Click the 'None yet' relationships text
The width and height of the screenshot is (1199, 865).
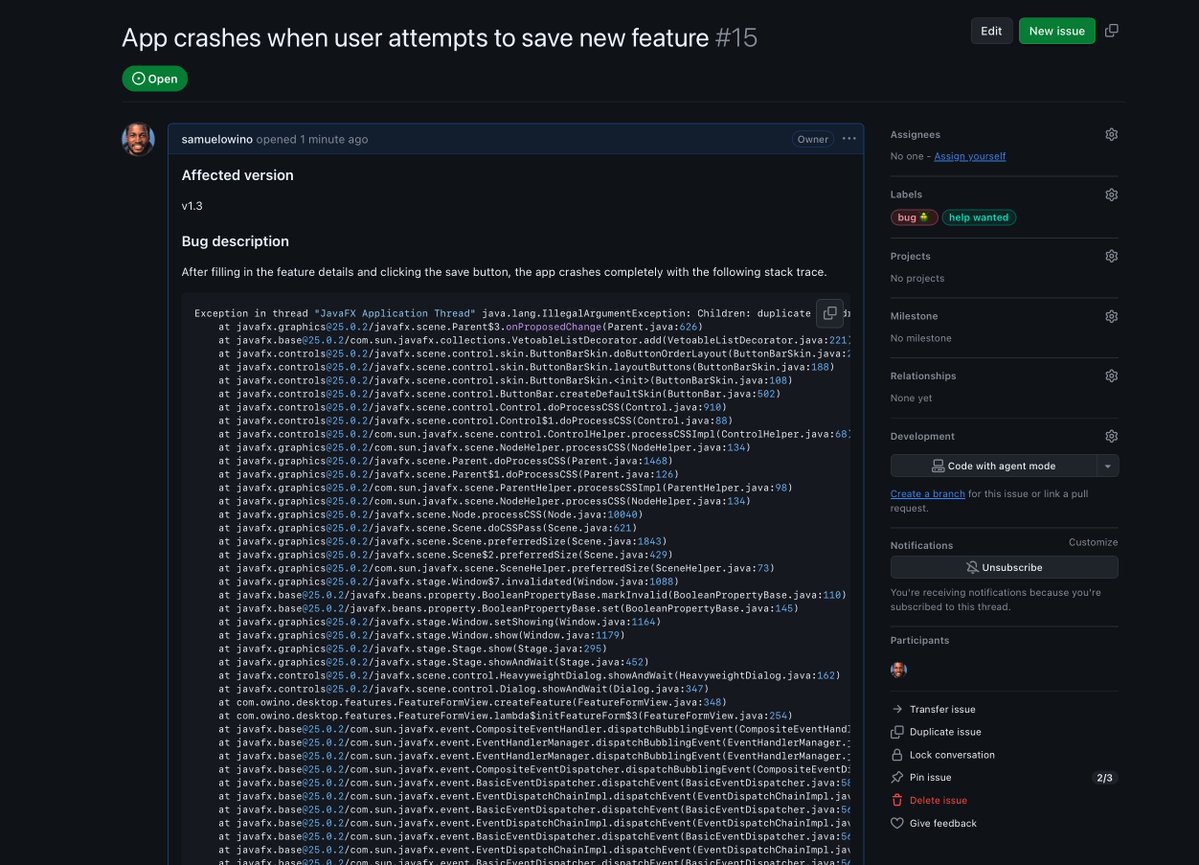coord(911,398)
